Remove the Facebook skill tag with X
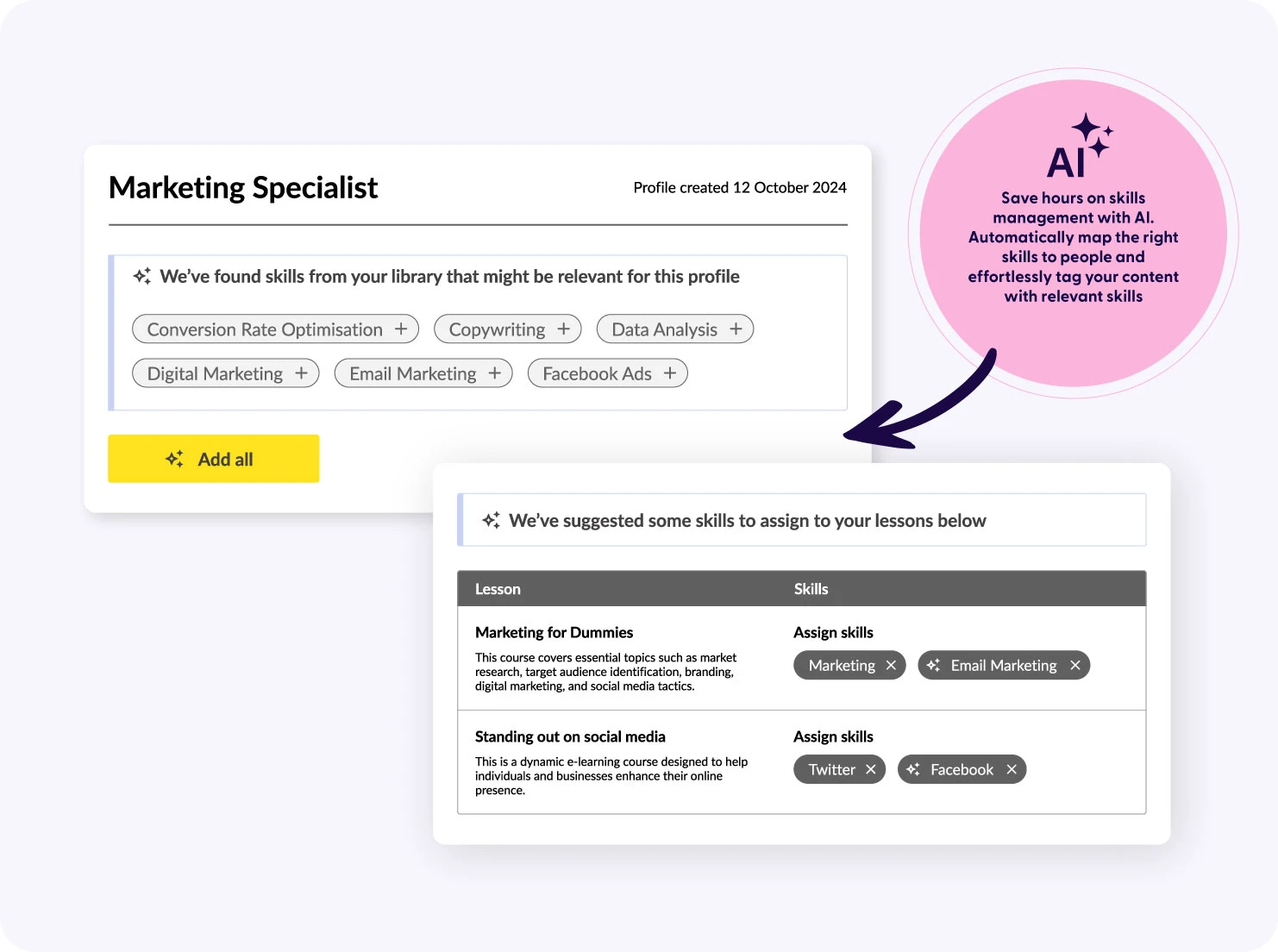The height and width of the screenshot is (952, 1278). pos(1012,770)
